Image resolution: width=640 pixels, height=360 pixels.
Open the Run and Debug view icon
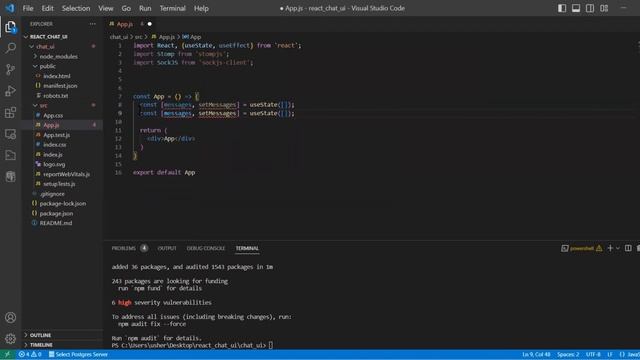tap(11, 91)
